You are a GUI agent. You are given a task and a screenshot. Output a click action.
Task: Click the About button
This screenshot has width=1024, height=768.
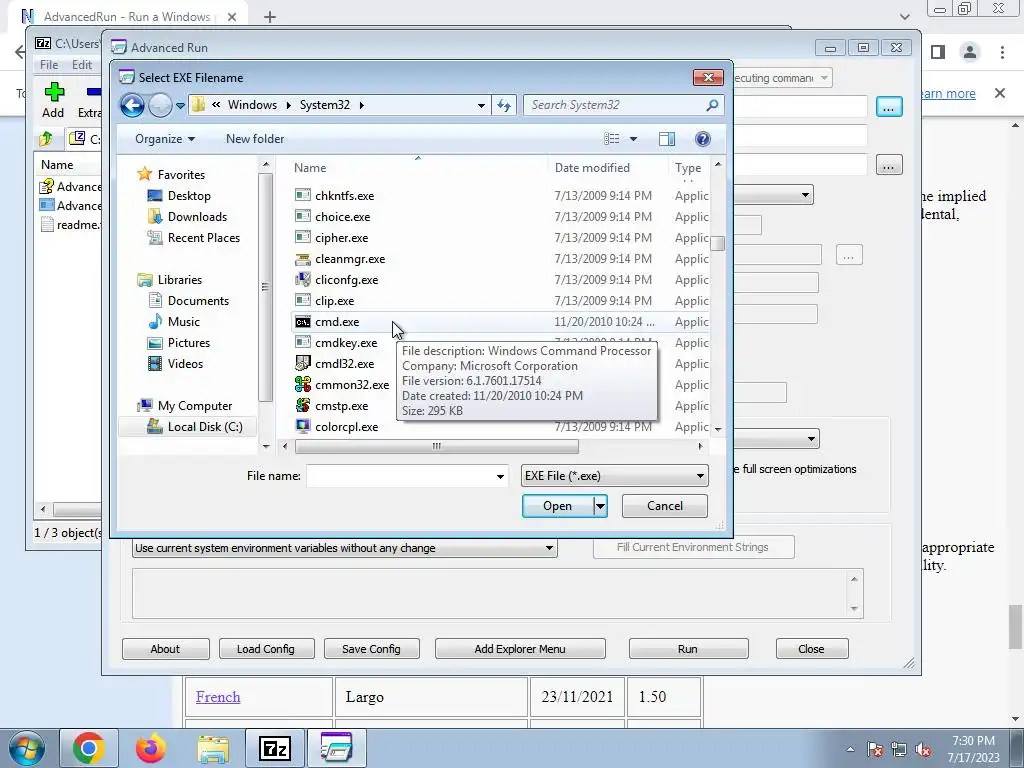[x=165, y=648]
